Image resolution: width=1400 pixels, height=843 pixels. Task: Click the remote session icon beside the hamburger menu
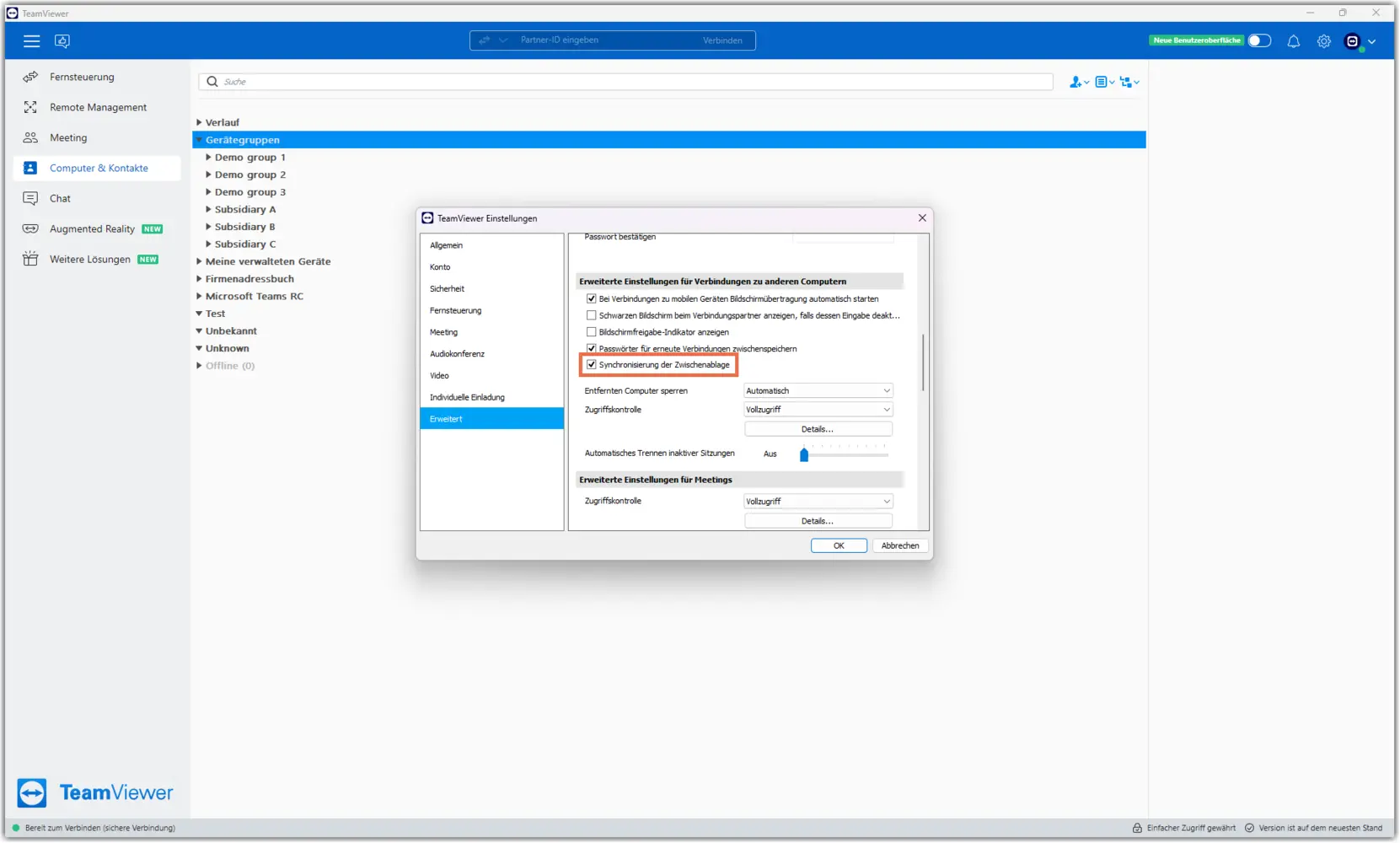(x=62, y=40)
